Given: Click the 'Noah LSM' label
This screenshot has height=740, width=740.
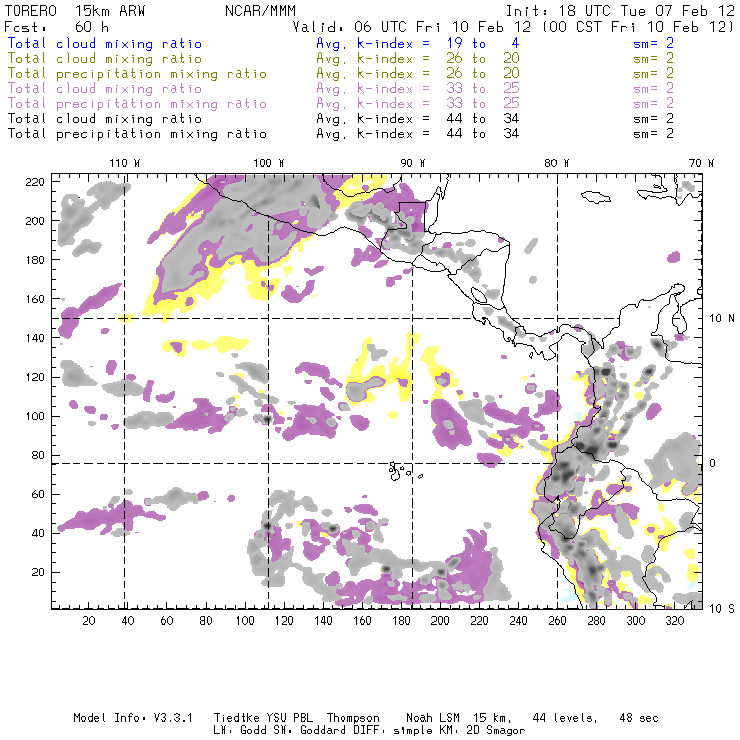Looking at the screenshot, I should point(433,718).
